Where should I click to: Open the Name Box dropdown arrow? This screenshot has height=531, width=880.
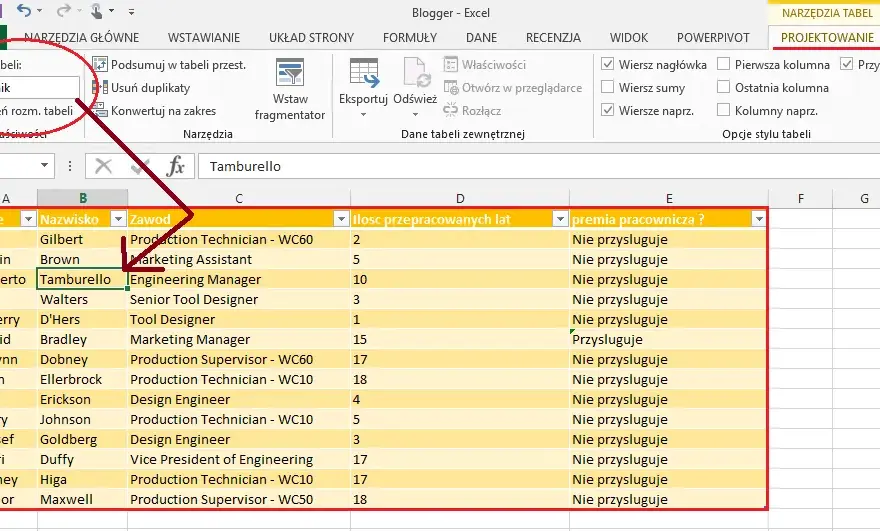tap(44, 166)
